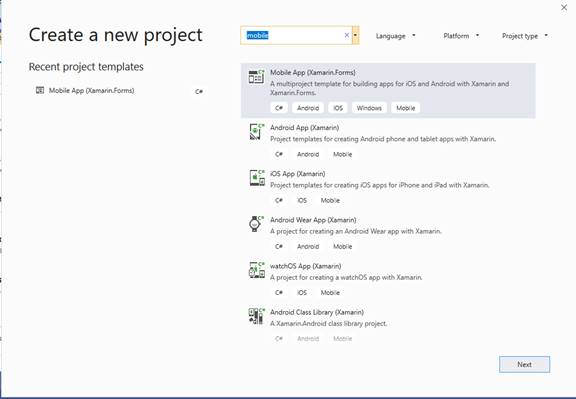Click the Android tag on Mobile App (Xamarin.Forms)
Image resolution: width=576 pixels, height=399 pixels.
pos(308,108)
